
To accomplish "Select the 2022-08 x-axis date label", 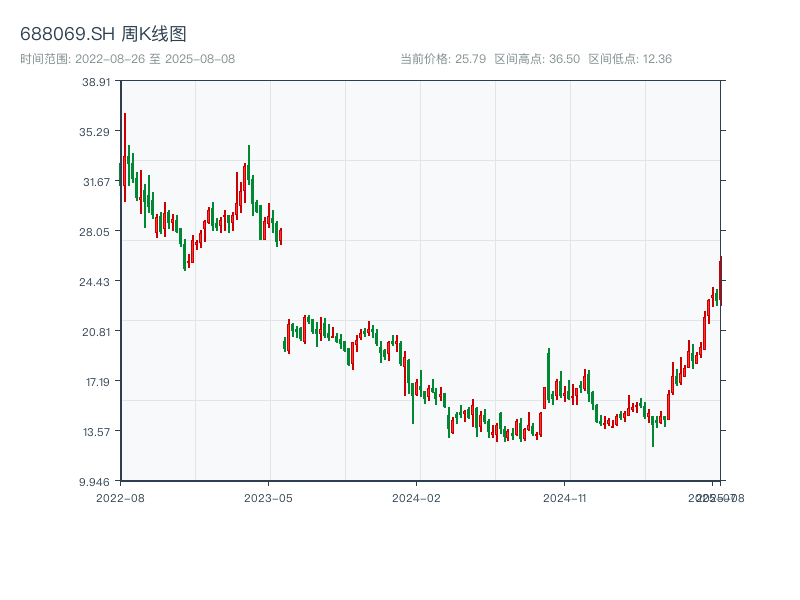I will pyautogui.click(x=120, y=497).
